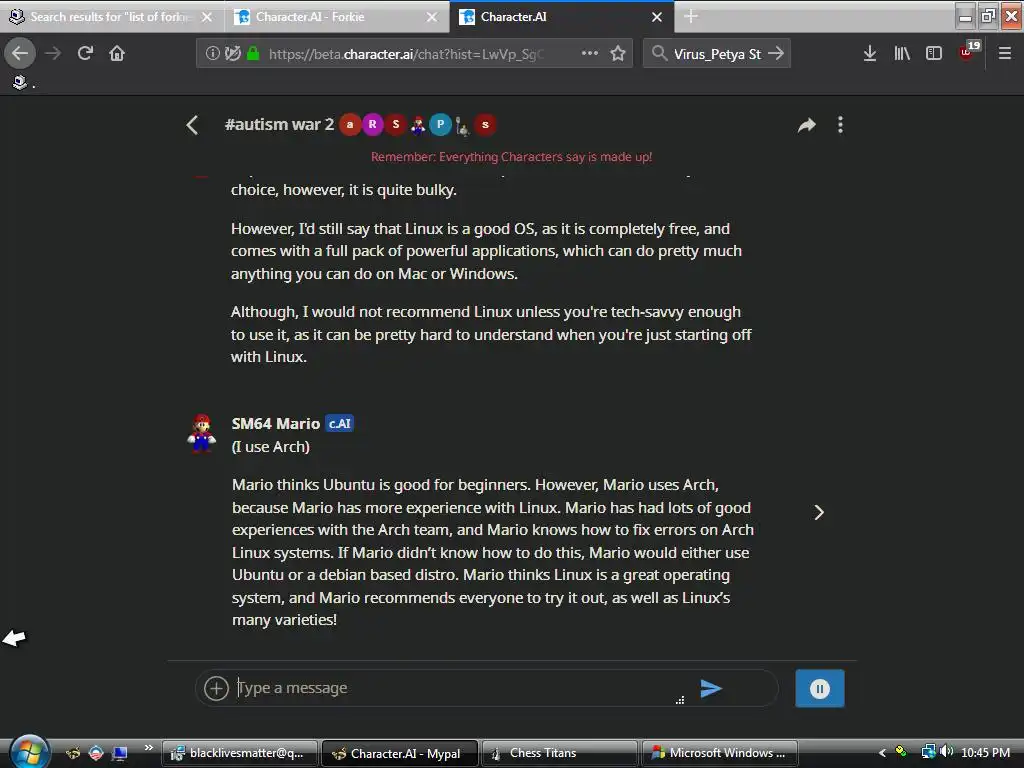This screenshot has height=768, width=1024.
Task: Run search with the arrow beside Virus_Petya
Action: coord(776,54)
